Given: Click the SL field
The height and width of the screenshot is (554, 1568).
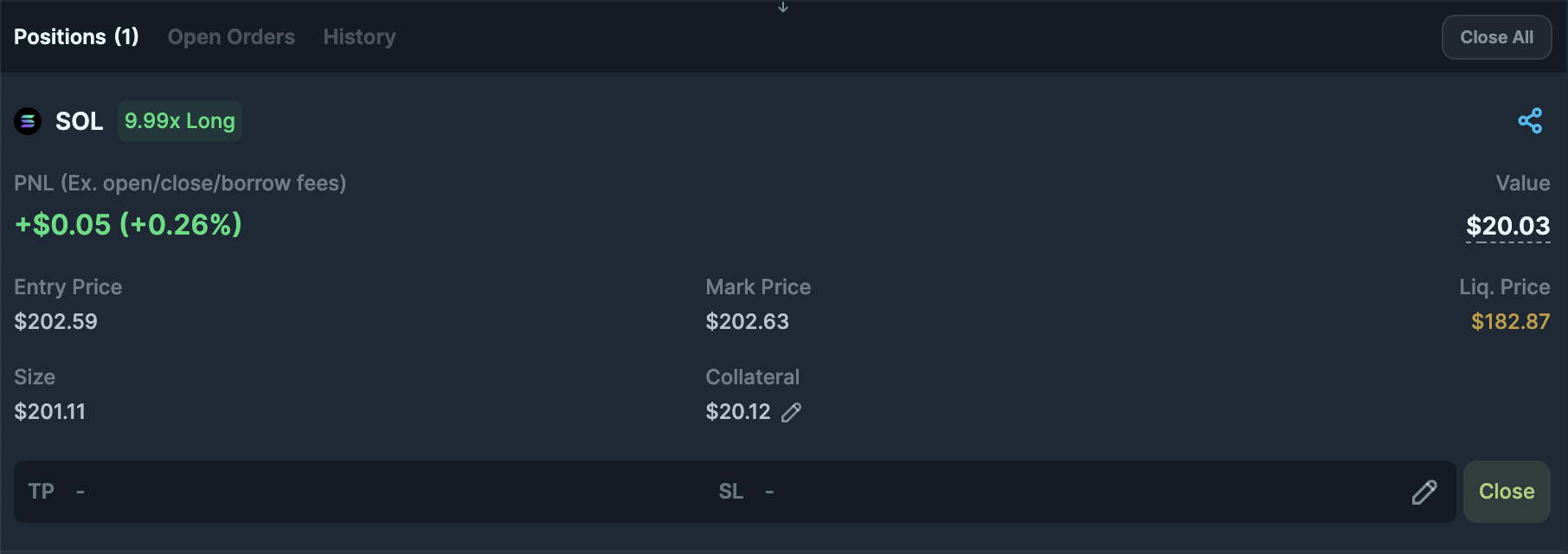Looking at the screenshot, I should [x=1056, y=492].
